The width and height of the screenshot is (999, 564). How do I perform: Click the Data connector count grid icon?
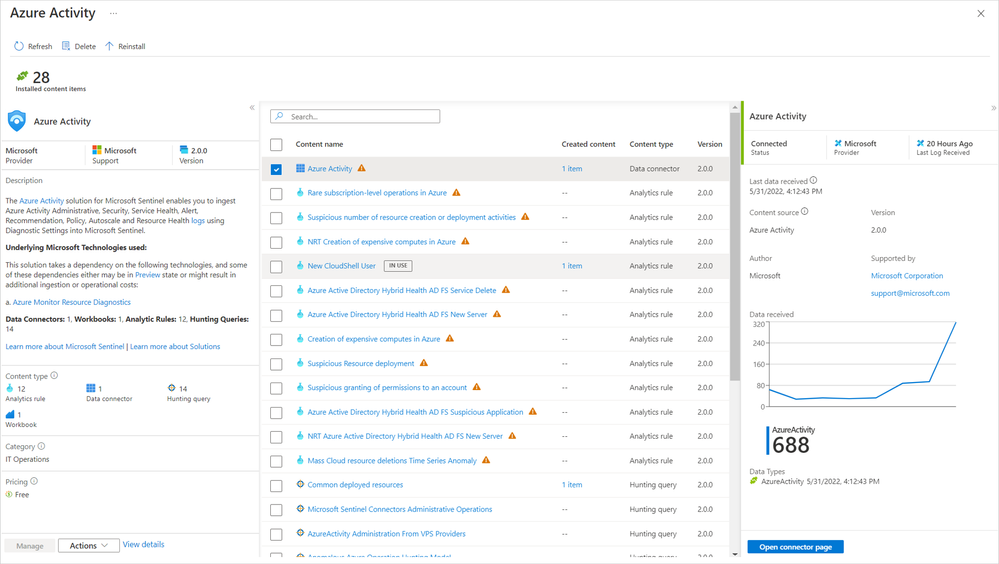(x=90, y=388)
